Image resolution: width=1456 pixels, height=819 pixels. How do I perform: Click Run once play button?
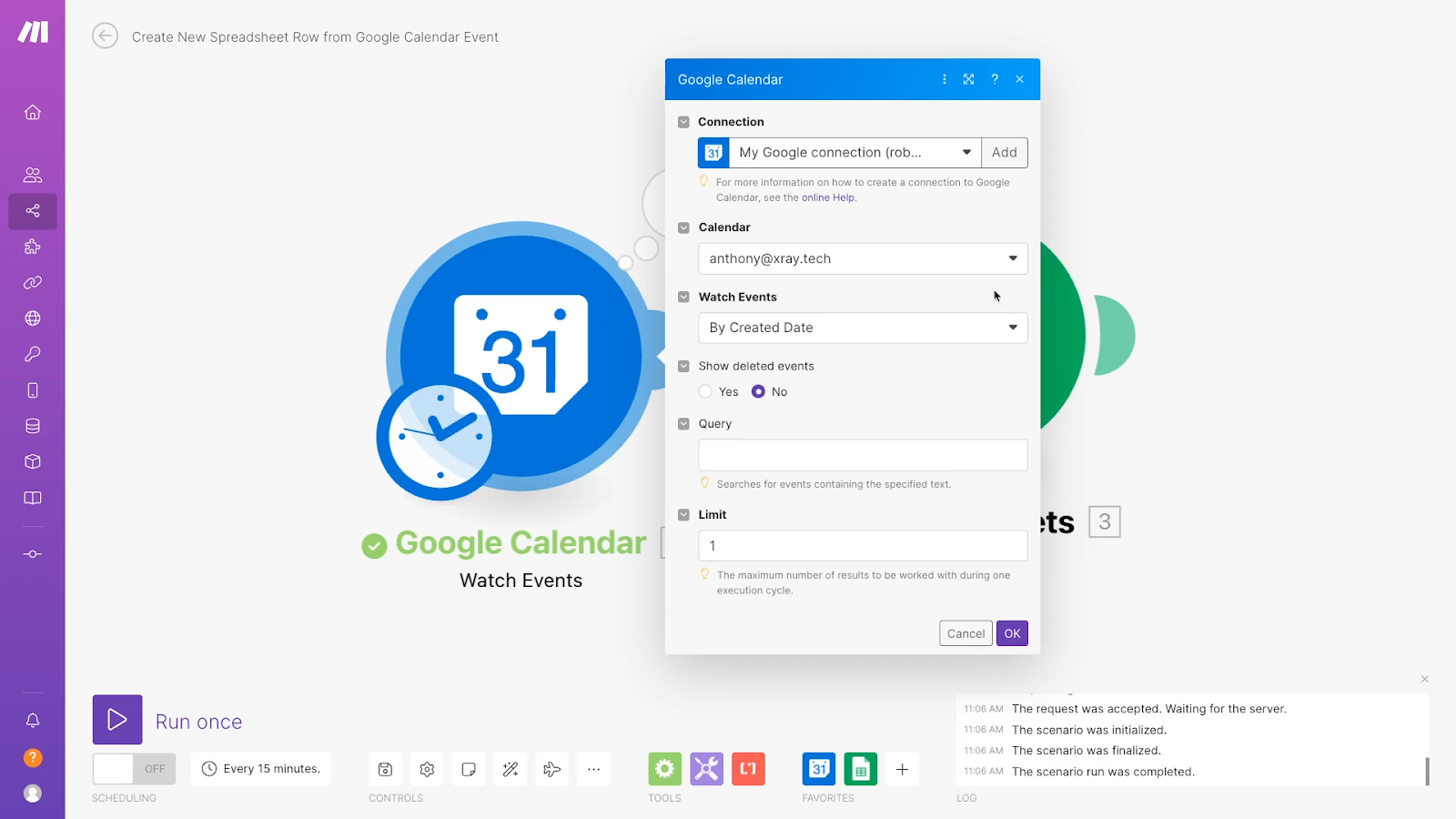(117, 720)
